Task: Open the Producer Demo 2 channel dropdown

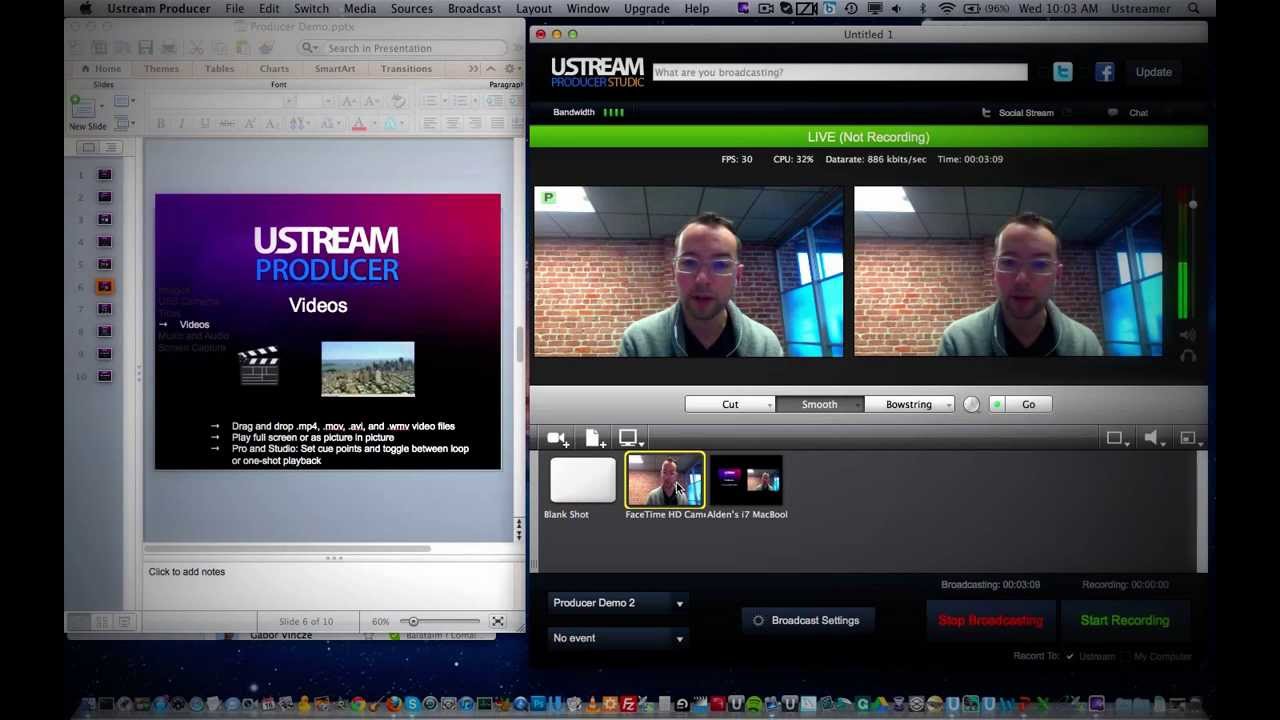Action: click(x=618, y=603)
